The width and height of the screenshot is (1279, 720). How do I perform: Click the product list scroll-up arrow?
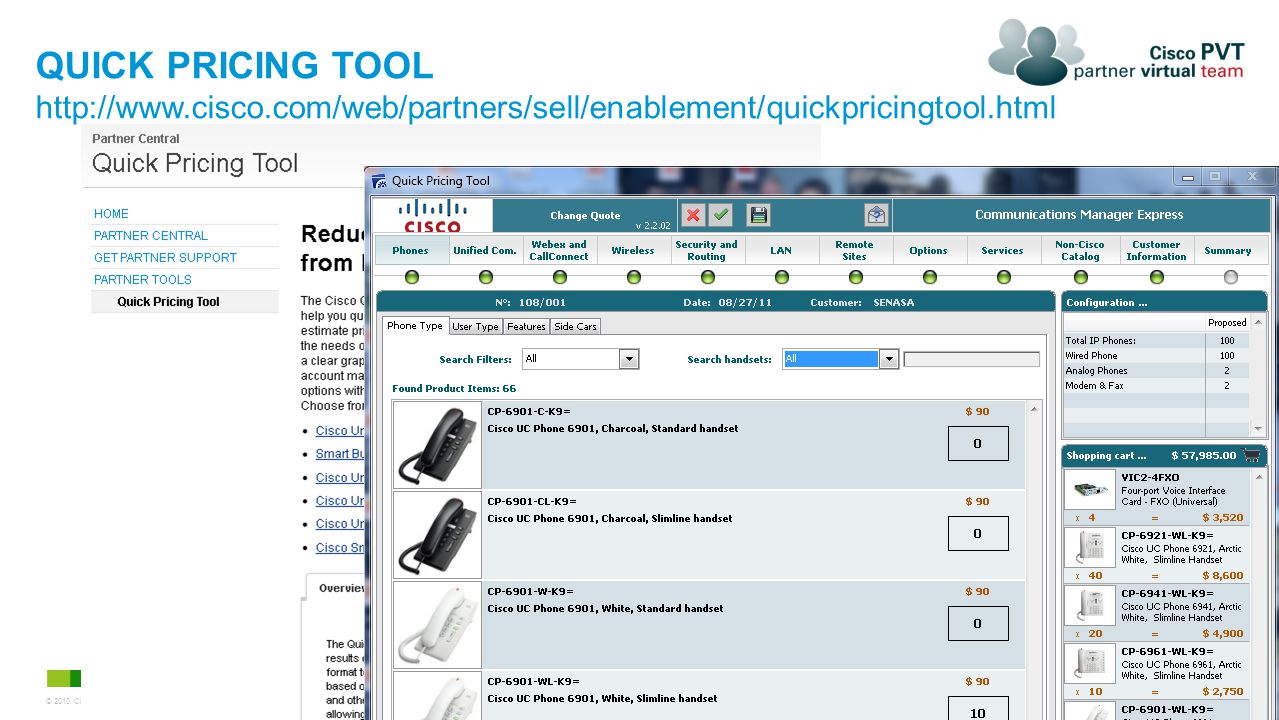pyautogui.click(x=1035, y=409)
